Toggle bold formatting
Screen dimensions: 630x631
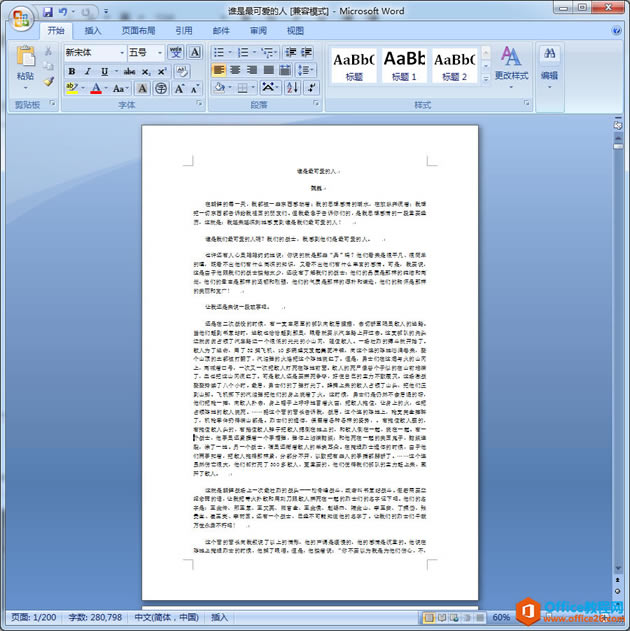point(72,72)
